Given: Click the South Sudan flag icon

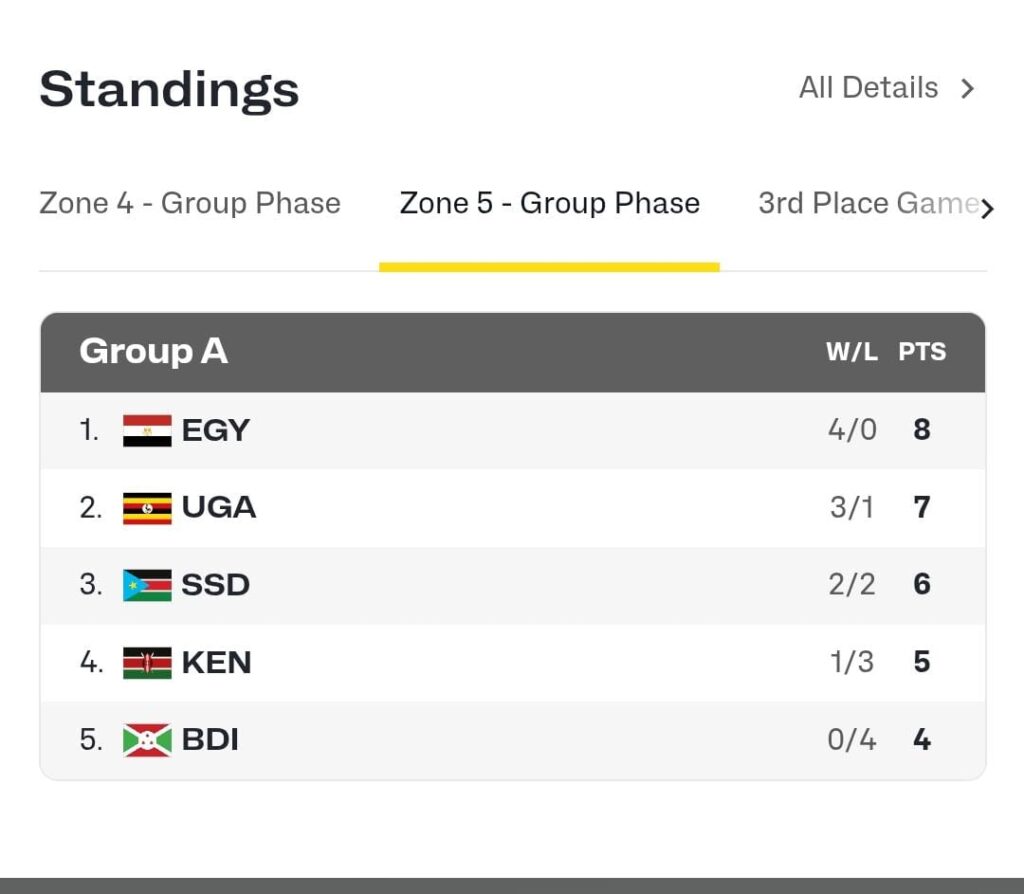Looking at the screenshot, I should 147,585.
